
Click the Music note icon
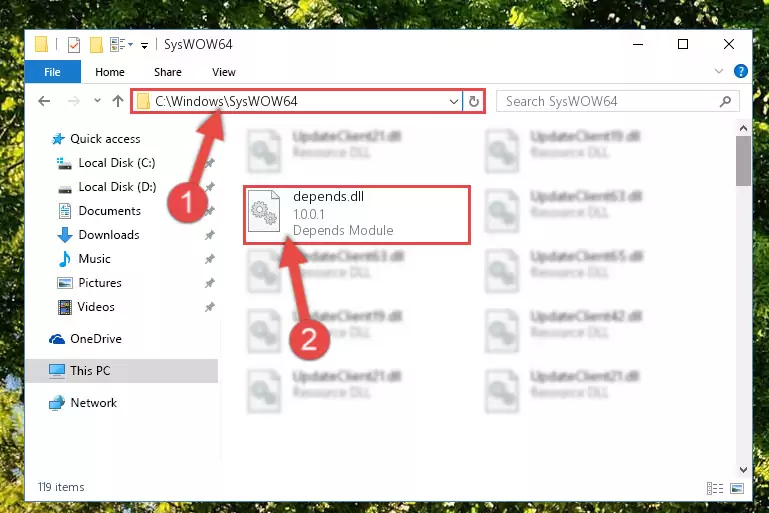[65, 259]
